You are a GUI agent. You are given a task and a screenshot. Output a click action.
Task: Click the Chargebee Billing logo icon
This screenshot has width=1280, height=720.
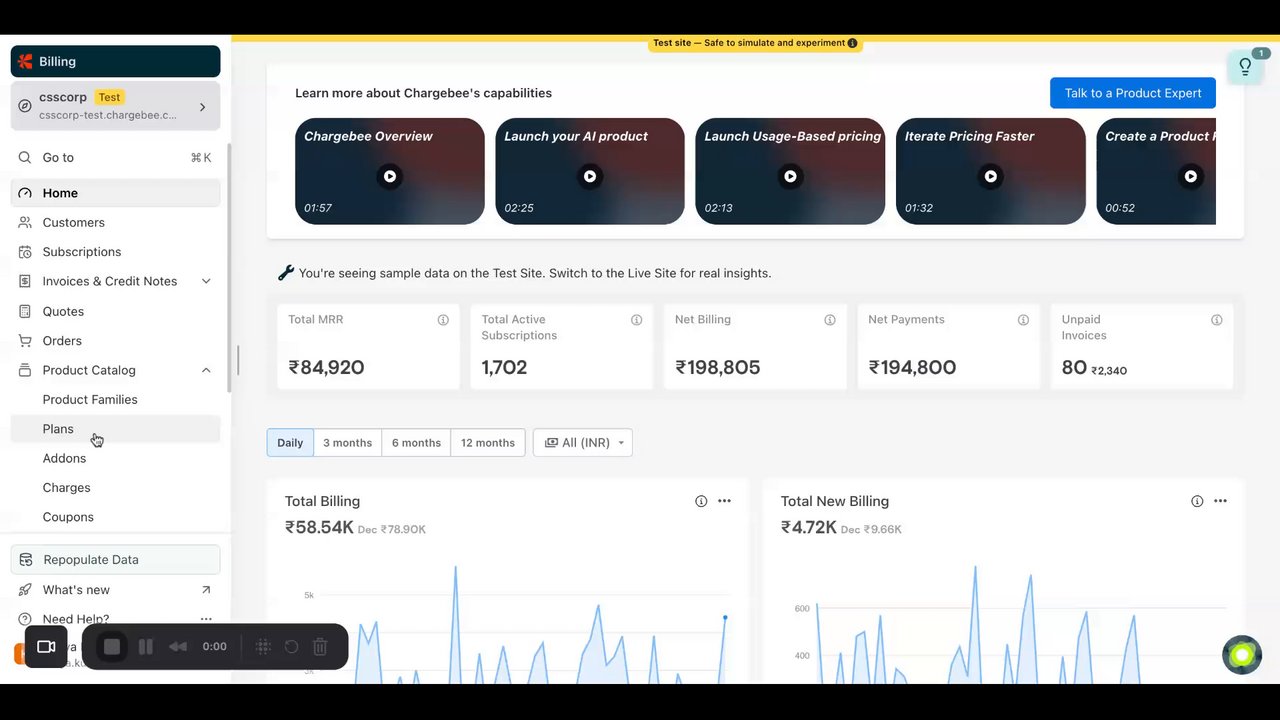pyautogui.click(x=25, y=61)
